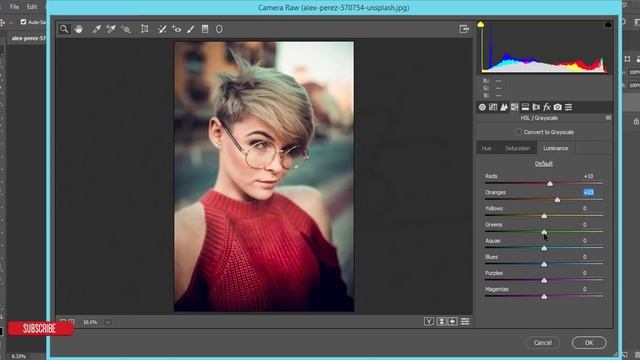Cycle before/after view with Y icon
The width and height of the screenshot is (640, 360).
(x=429, y=322)
